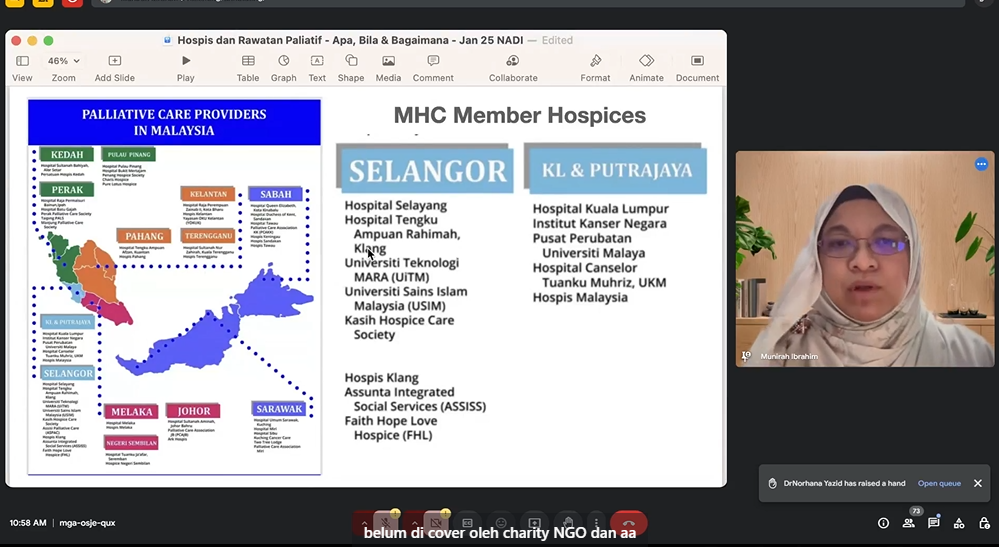Dismiss the raised hand notification
The height and width of the screenshot is (547, 999).
(978, 483)
